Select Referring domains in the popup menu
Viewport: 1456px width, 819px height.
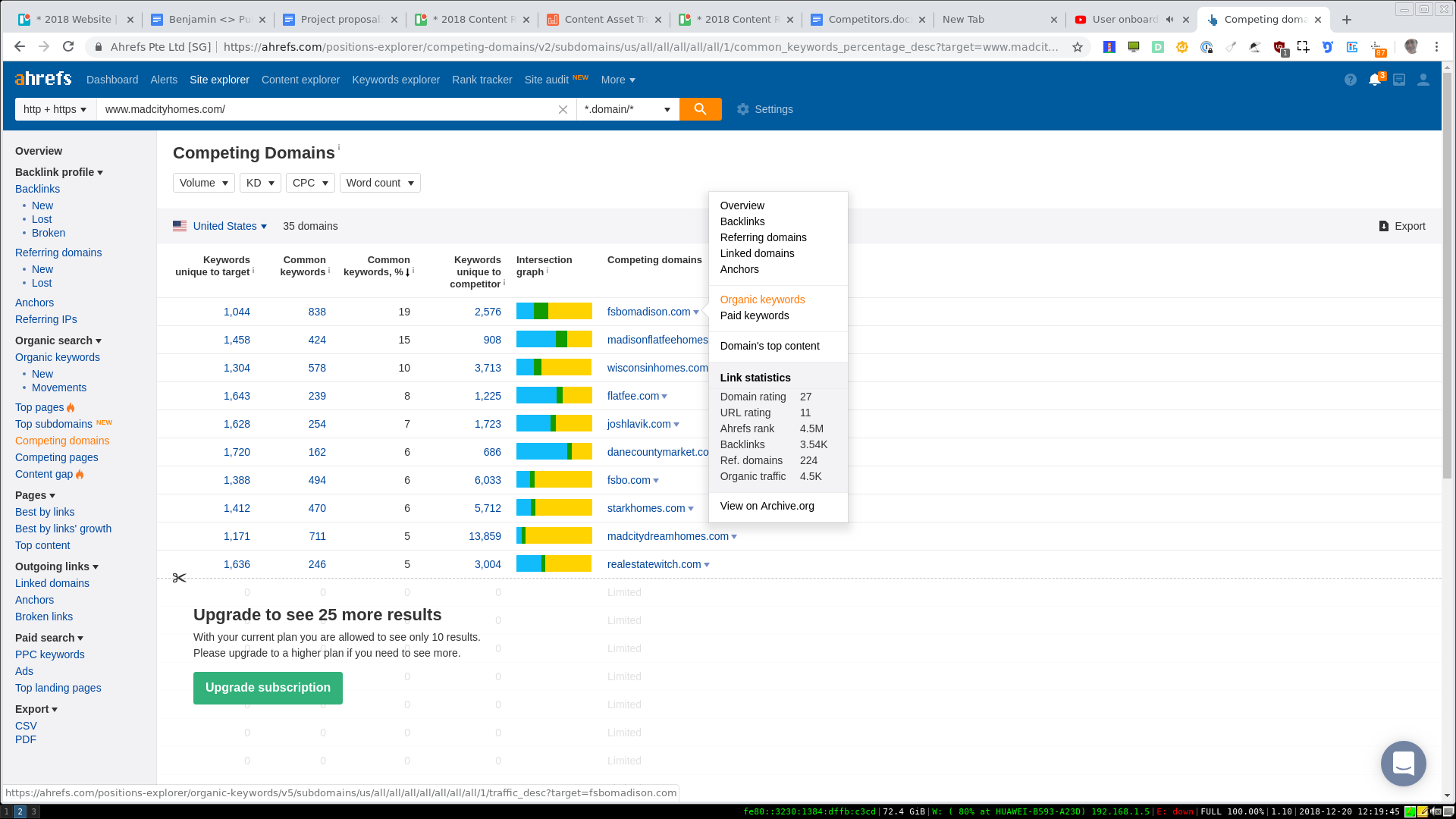tap(763, 237)
